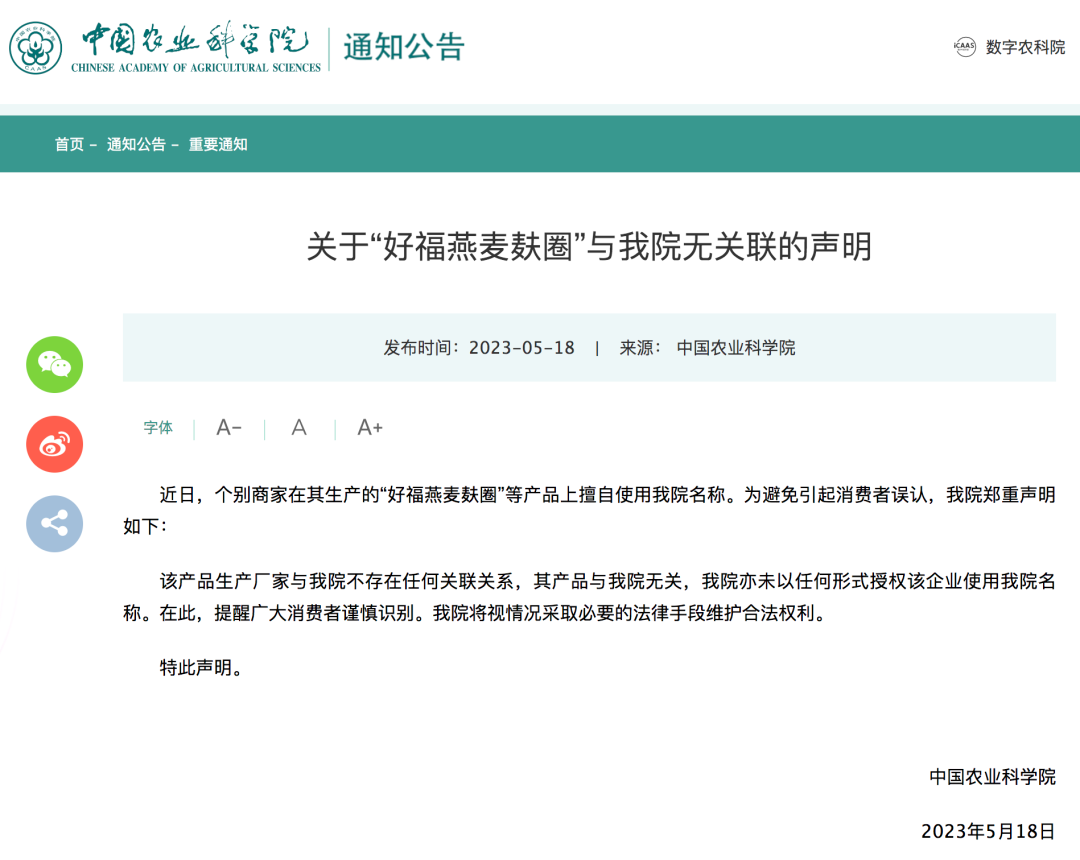Share the article via the WeChat icon
Screen dimensions: 1080x860
54,364
